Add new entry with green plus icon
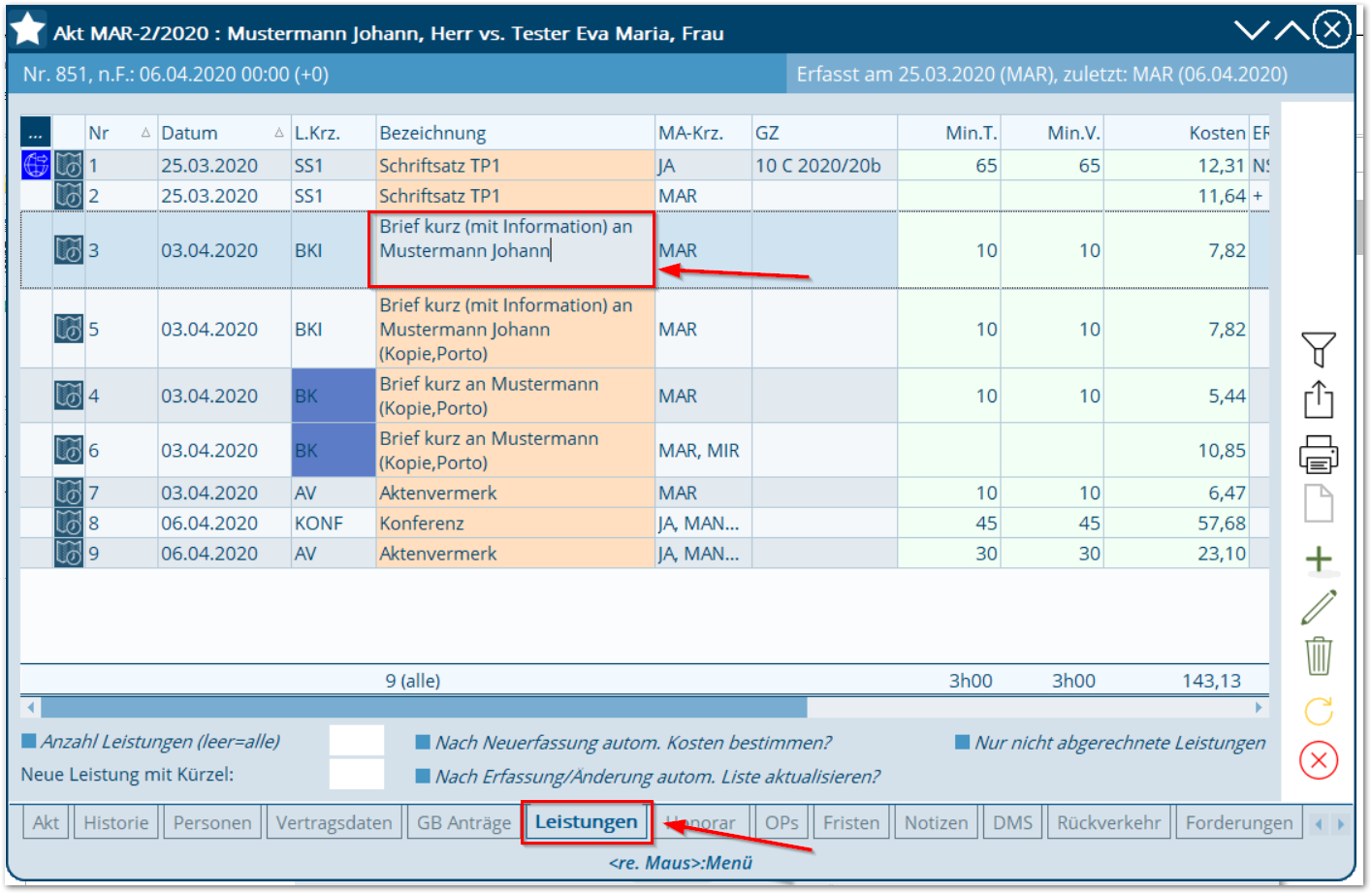1372x894 pixels. point(1319,559)
